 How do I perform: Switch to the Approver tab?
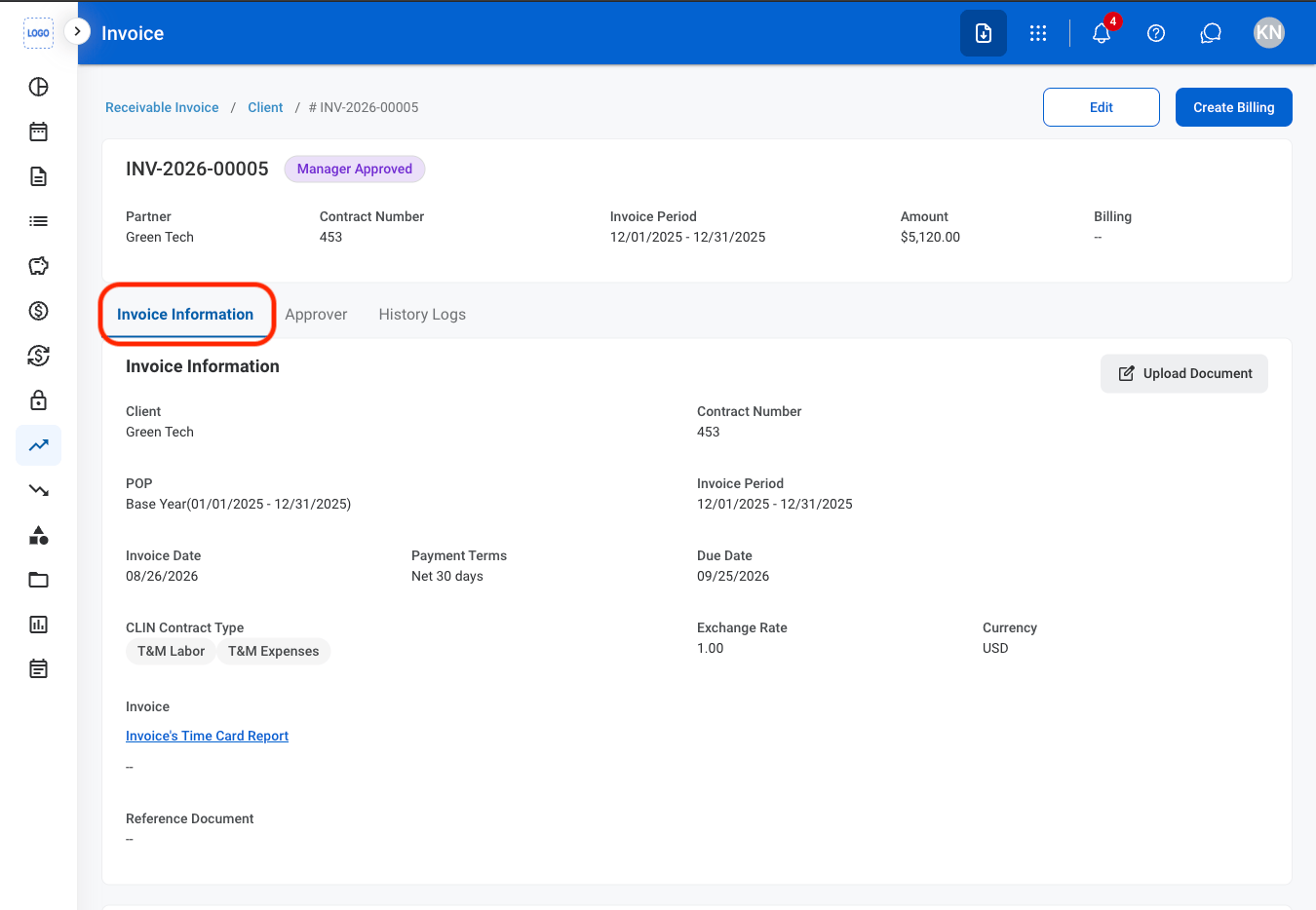(316, 314)
